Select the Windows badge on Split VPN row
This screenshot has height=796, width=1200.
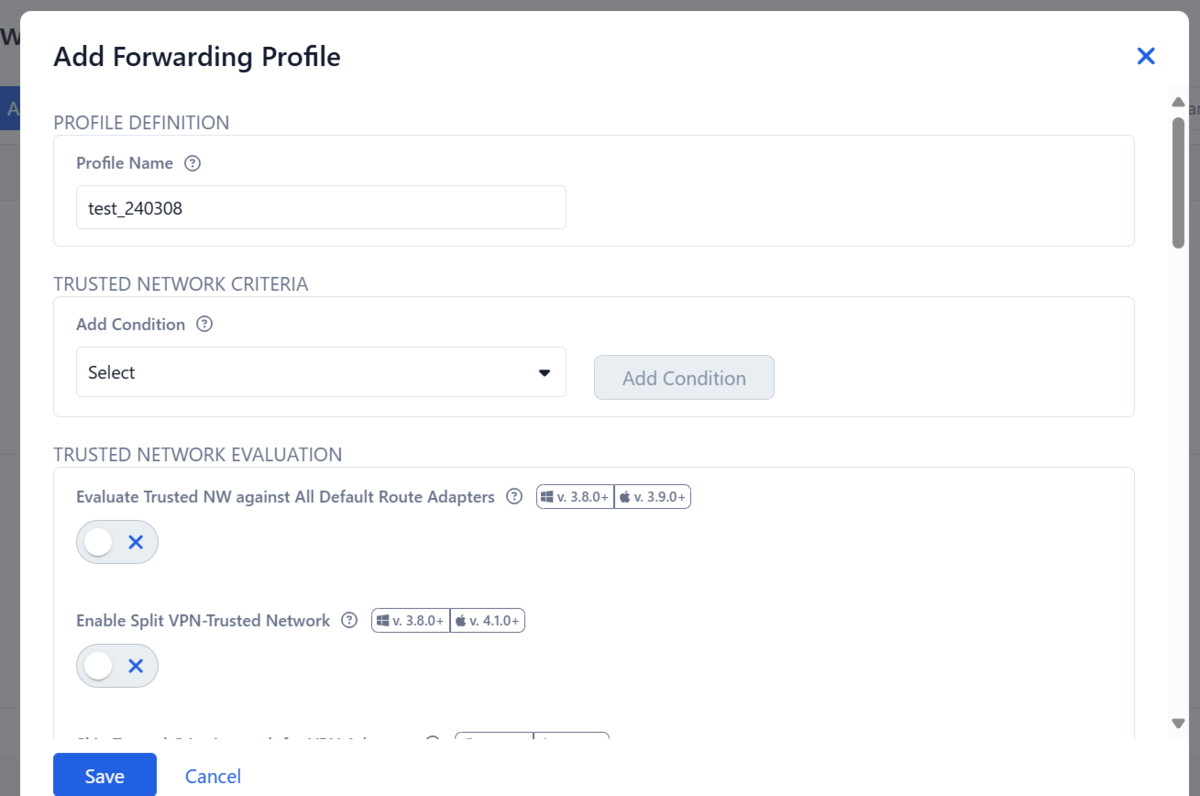point(409,620)
